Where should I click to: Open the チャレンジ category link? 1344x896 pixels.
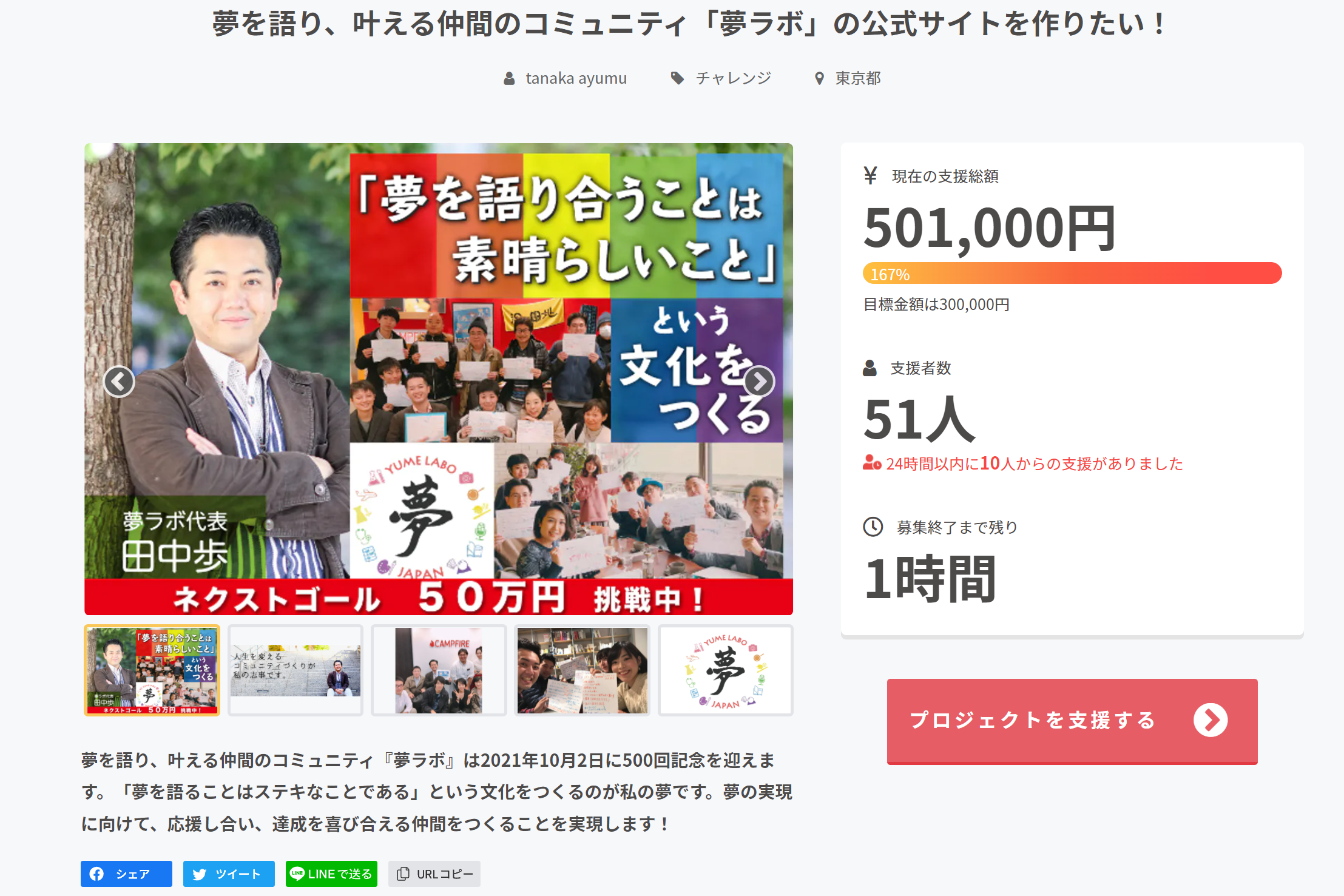tap(733, 78)
